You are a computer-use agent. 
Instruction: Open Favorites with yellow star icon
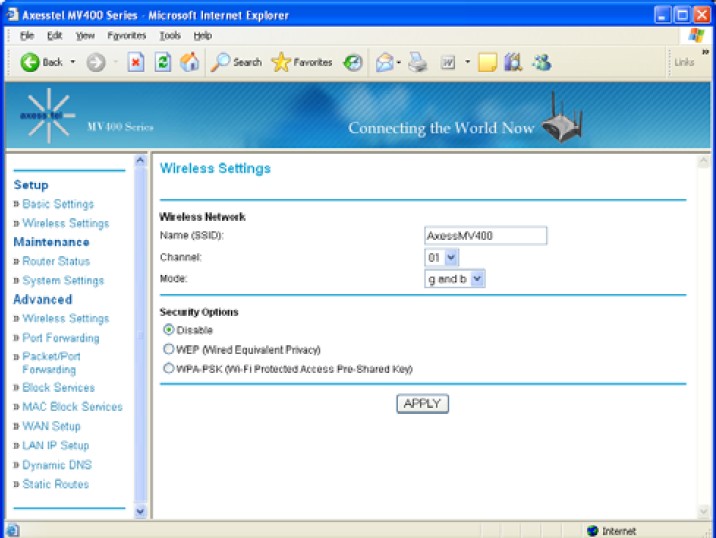click(301, 62)
